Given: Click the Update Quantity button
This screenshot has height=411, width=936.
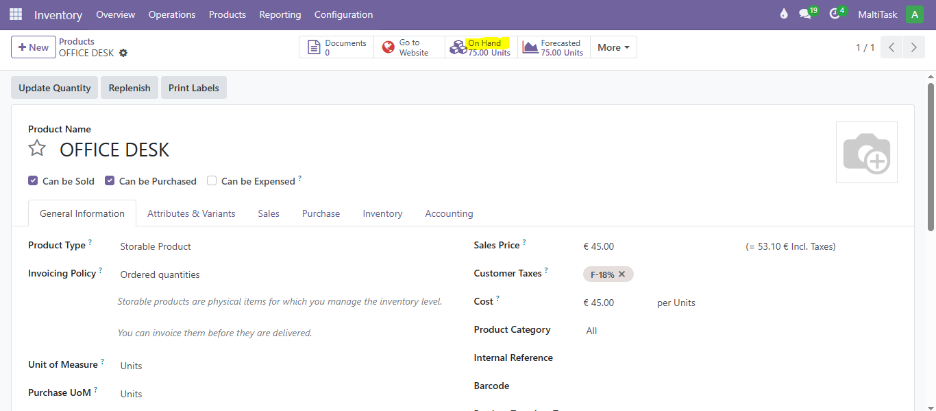Looking at the screenshot, I should click(x=55, y=88).
